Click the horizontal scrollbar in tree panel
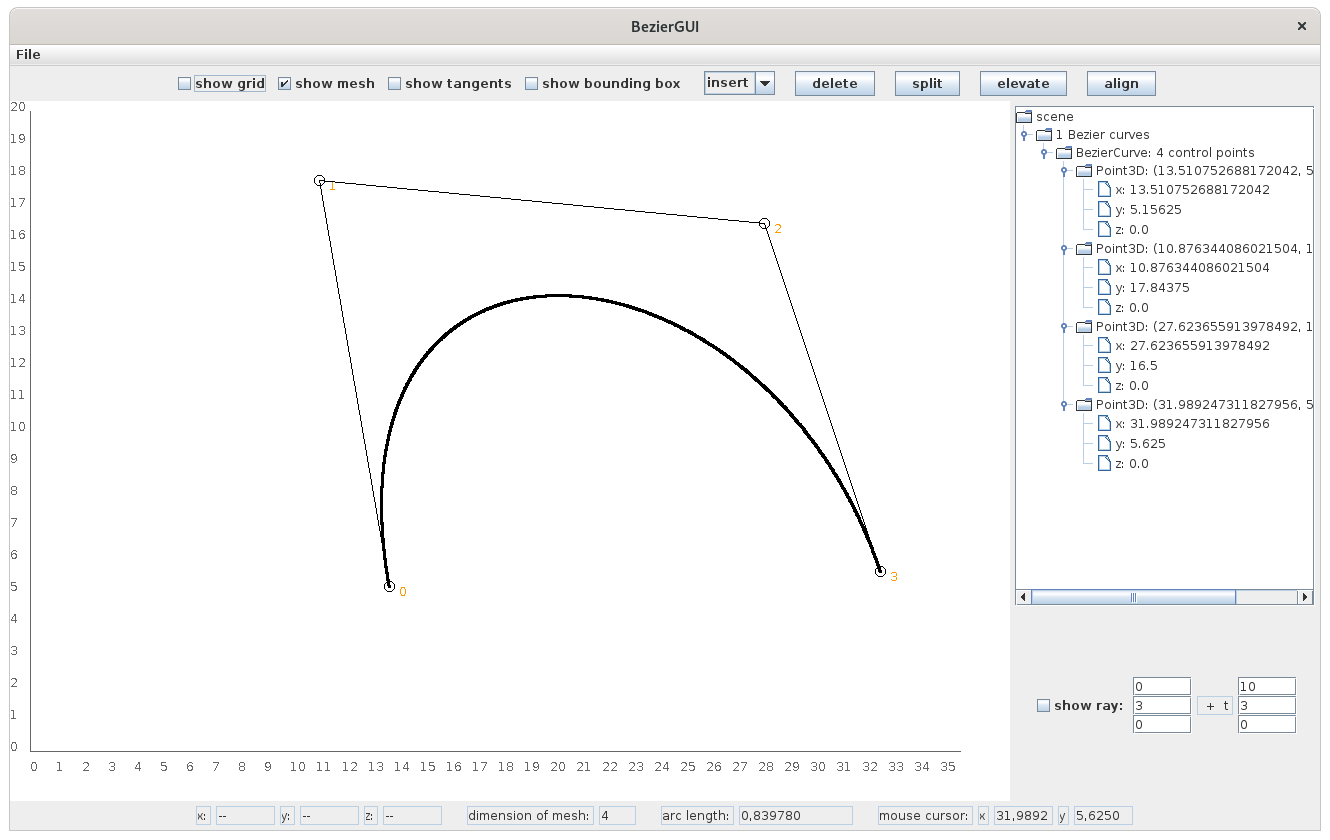 point(1133,597)
